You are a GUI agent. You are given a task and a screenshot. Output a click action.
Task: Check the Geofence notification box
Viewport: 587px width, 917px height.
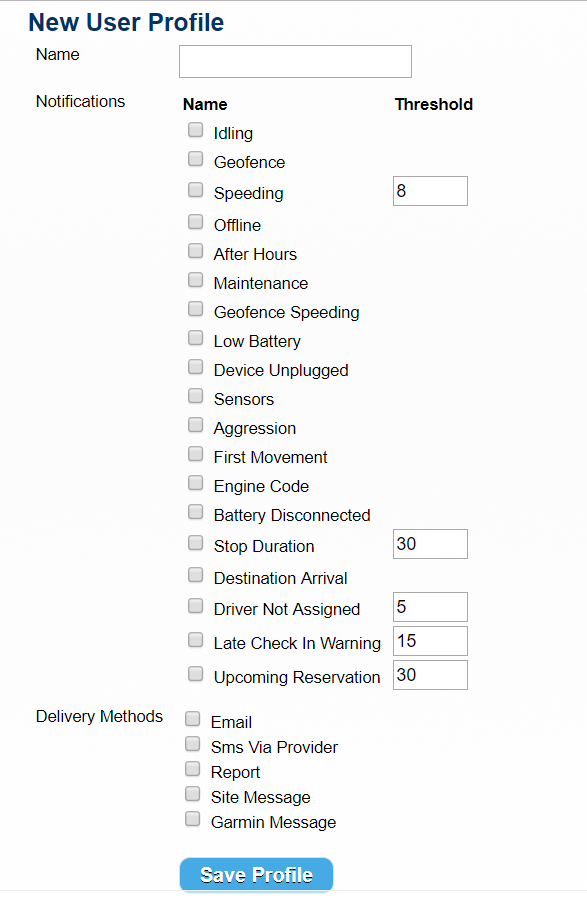(195, 159)
